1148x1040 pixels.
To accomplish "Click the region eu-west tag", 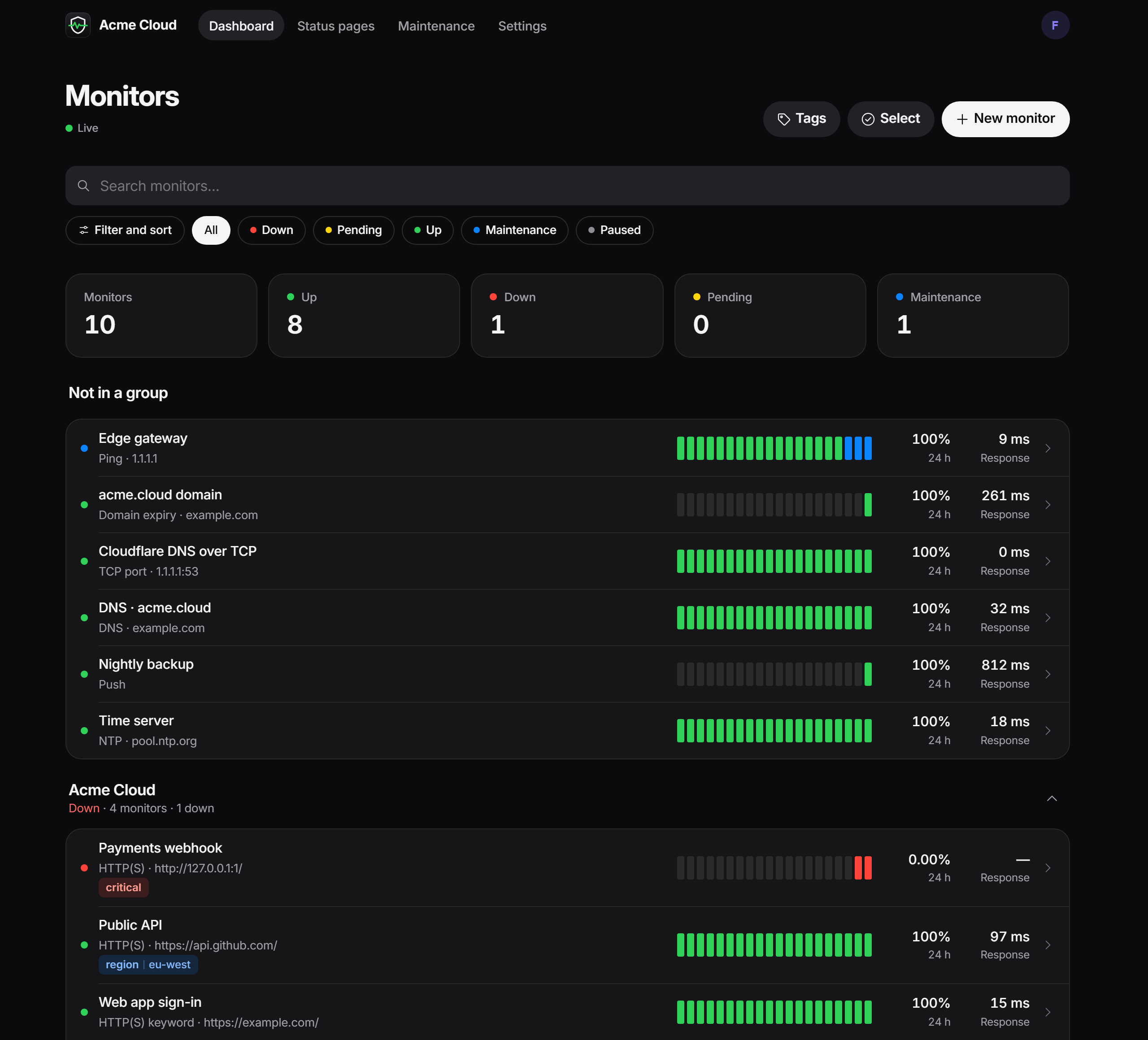I will [148, 964].
